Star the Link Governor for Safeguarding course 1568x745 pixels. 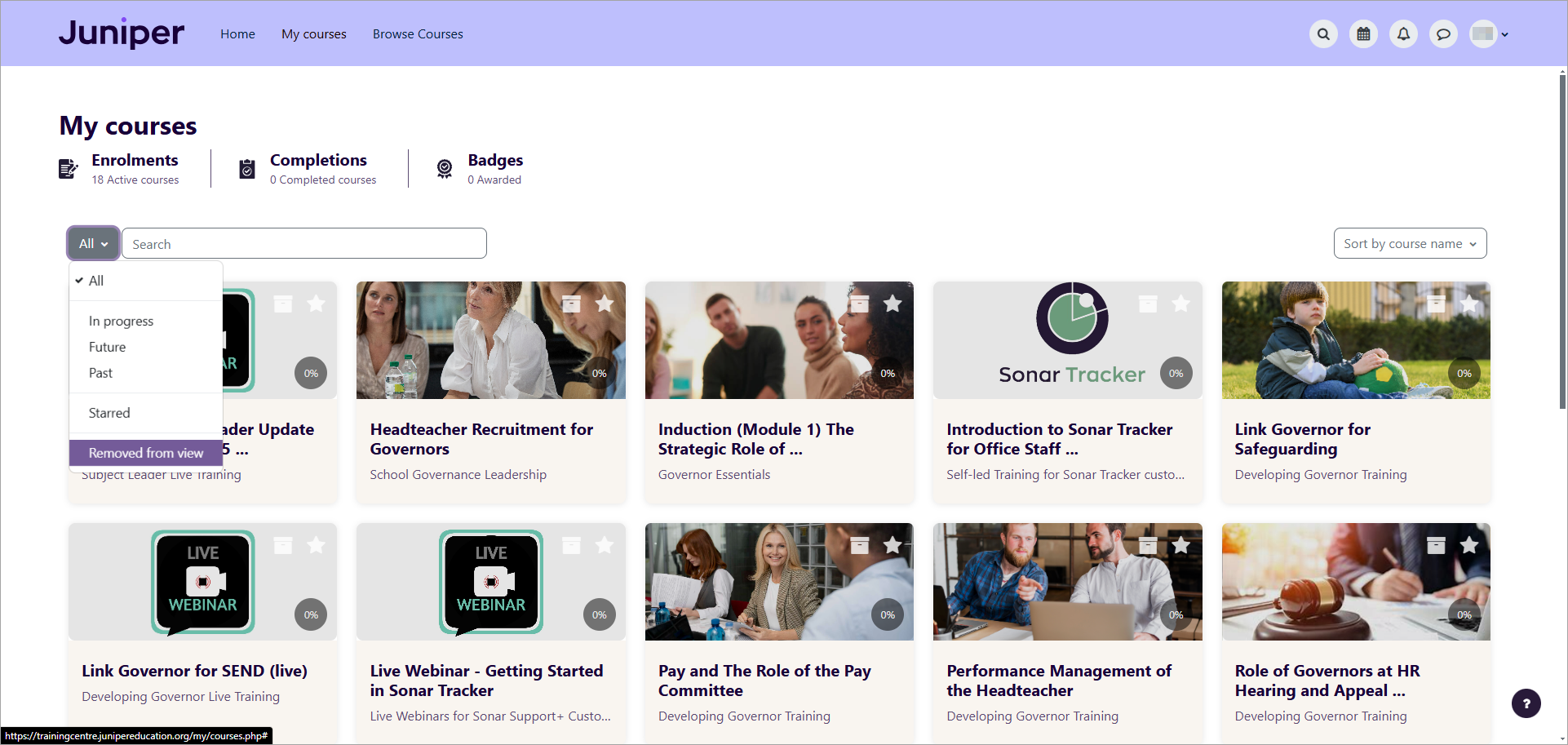click(x=1469, y=304)
